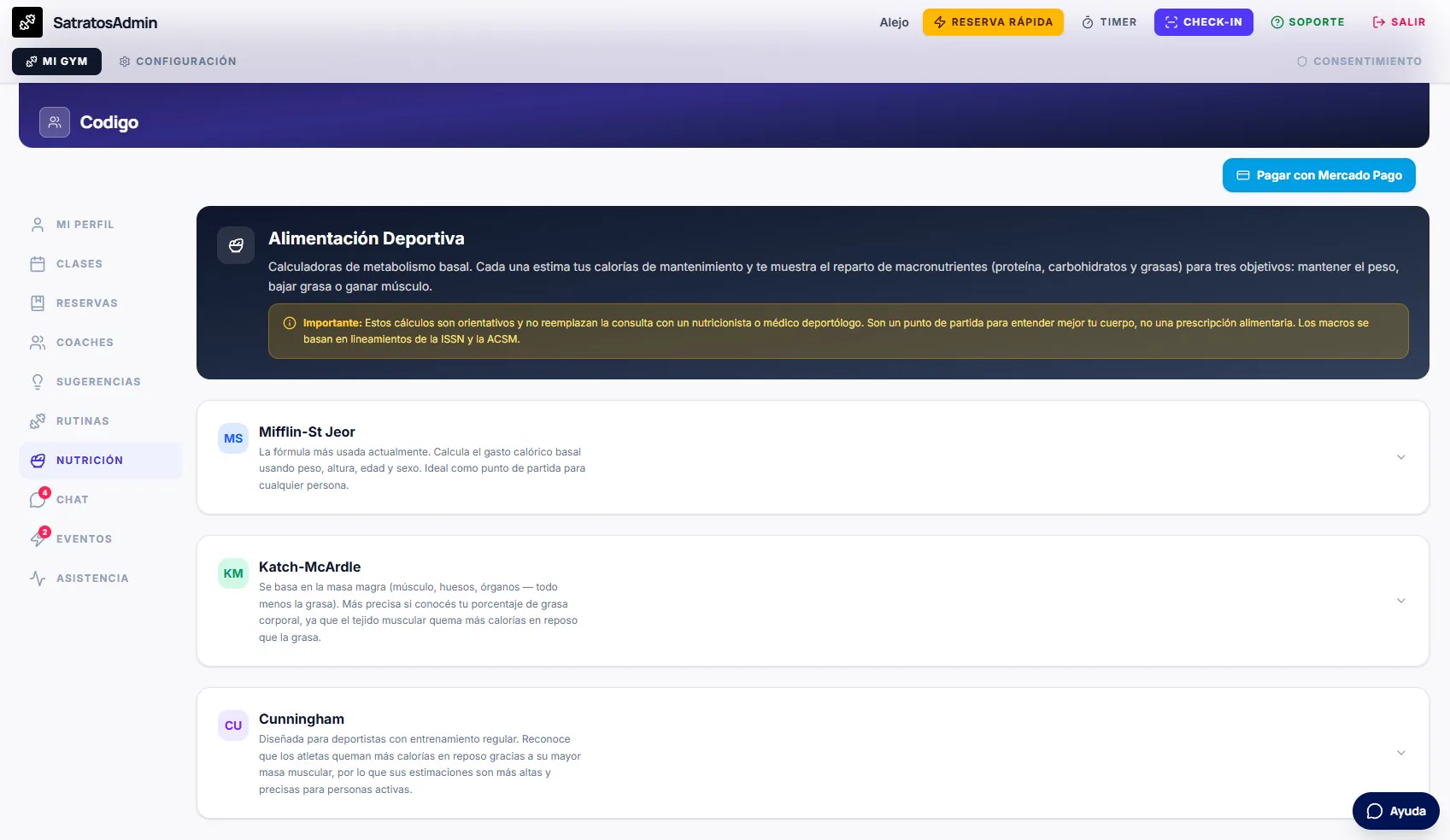
Task: Click the Check-In button
Action: pos(1203,22)
